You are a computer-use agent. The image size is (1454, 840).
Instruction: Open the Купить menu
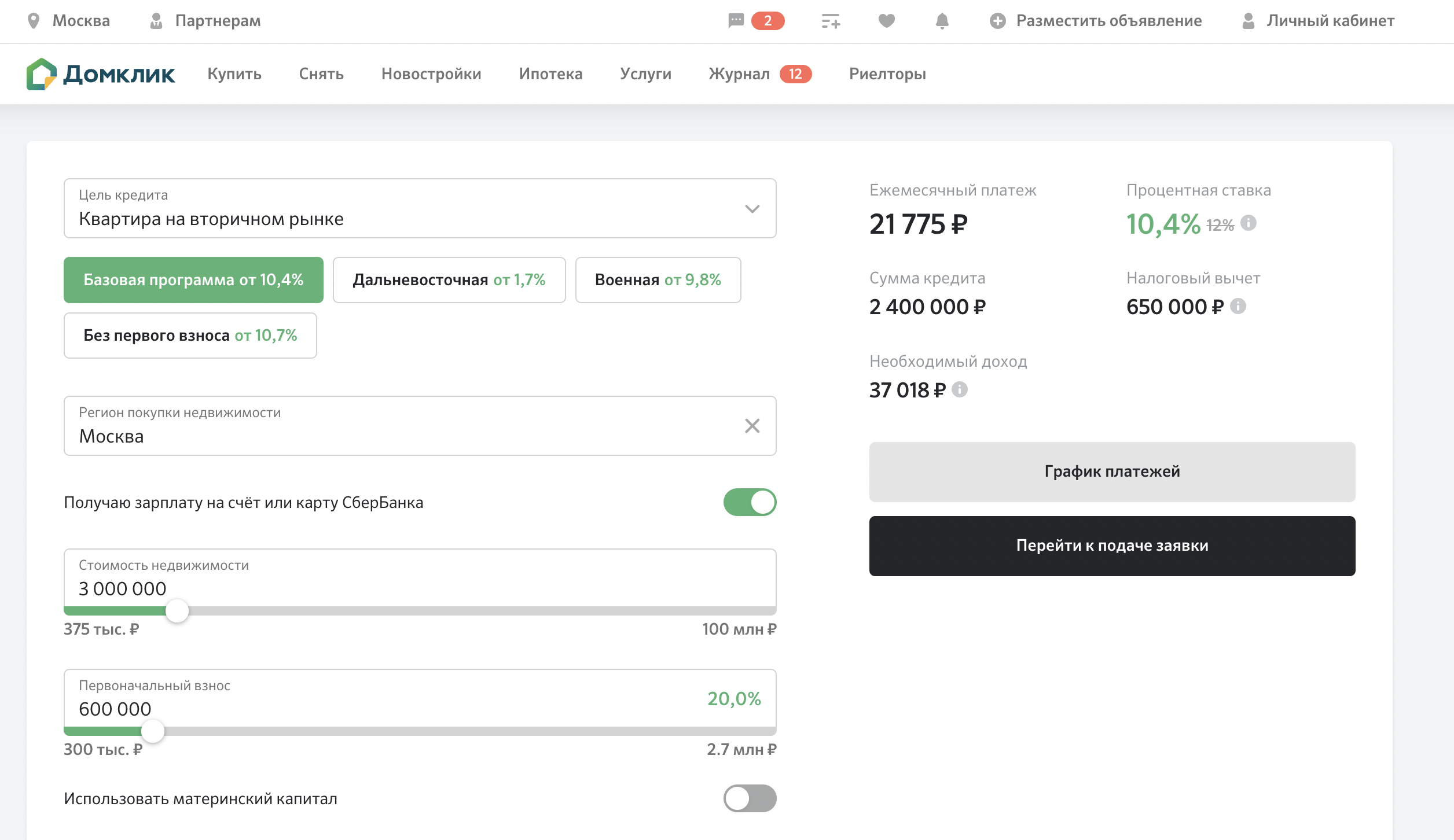pyautogui.click(x=234, y=74)
